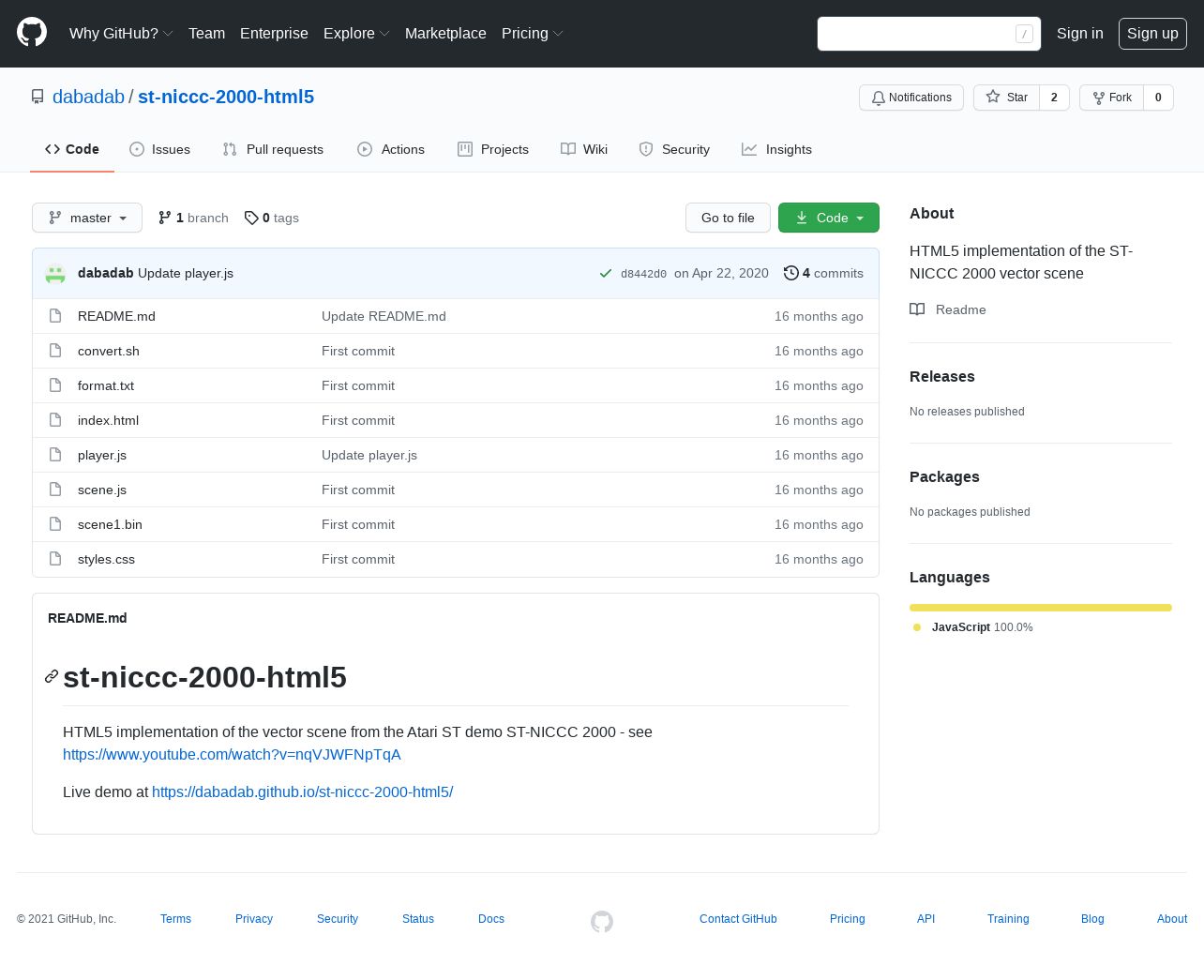
Task: Click the file icon next to convert.sh
Action: pos(55,351)
